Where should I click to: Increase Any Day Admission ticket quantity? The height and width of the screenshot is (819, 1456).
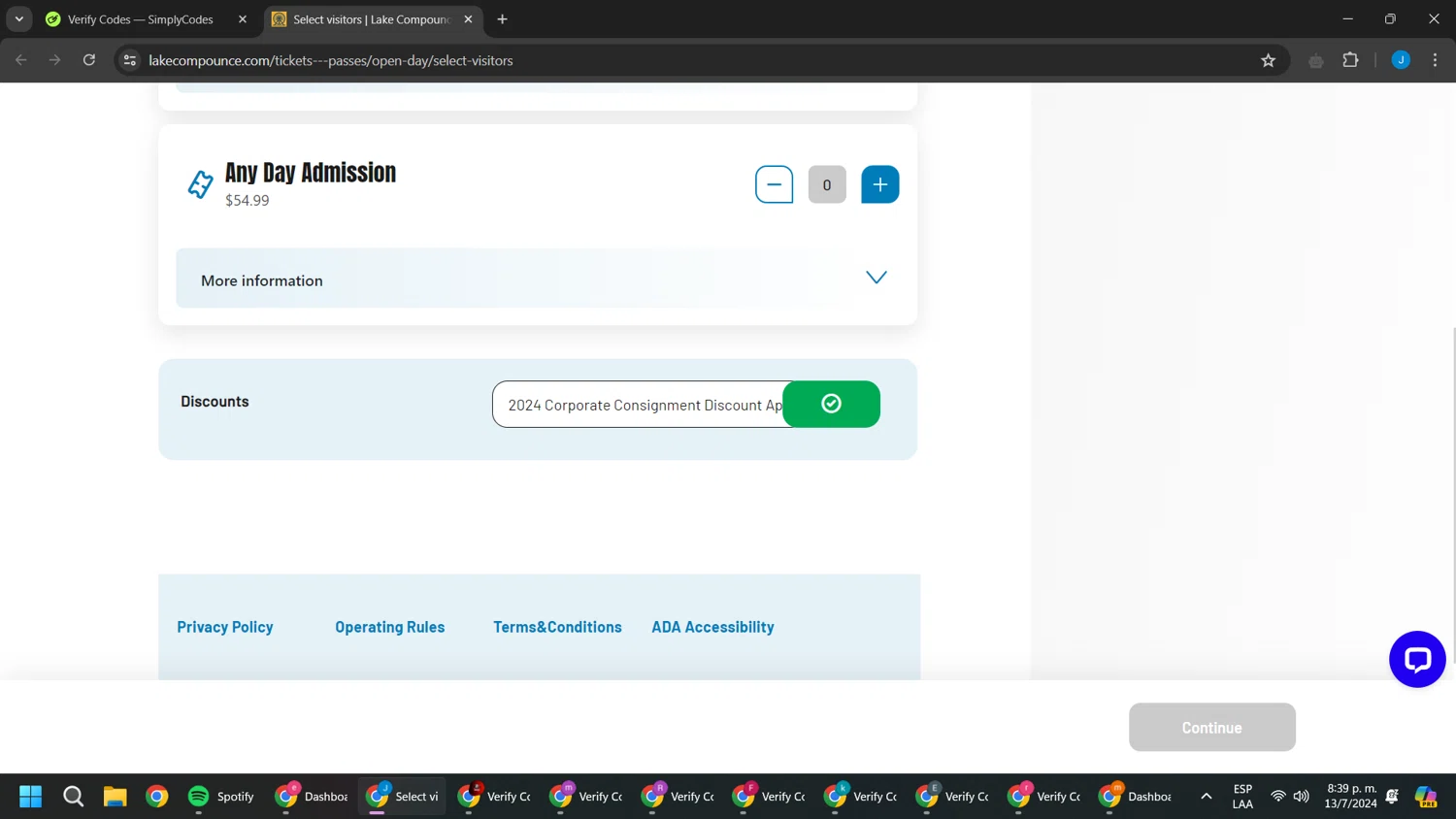(x=879, y=184)
